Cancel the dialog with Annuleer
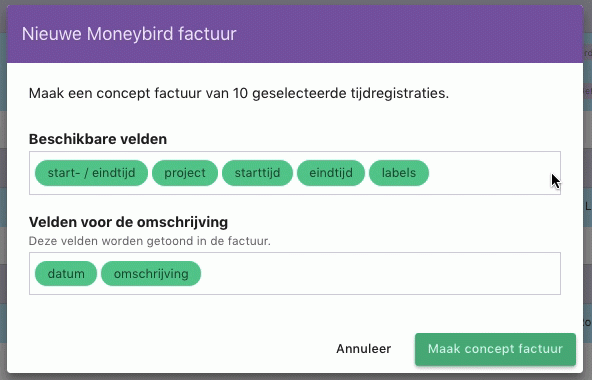Viewport: 592px width, 380px height. coord(364,349)
